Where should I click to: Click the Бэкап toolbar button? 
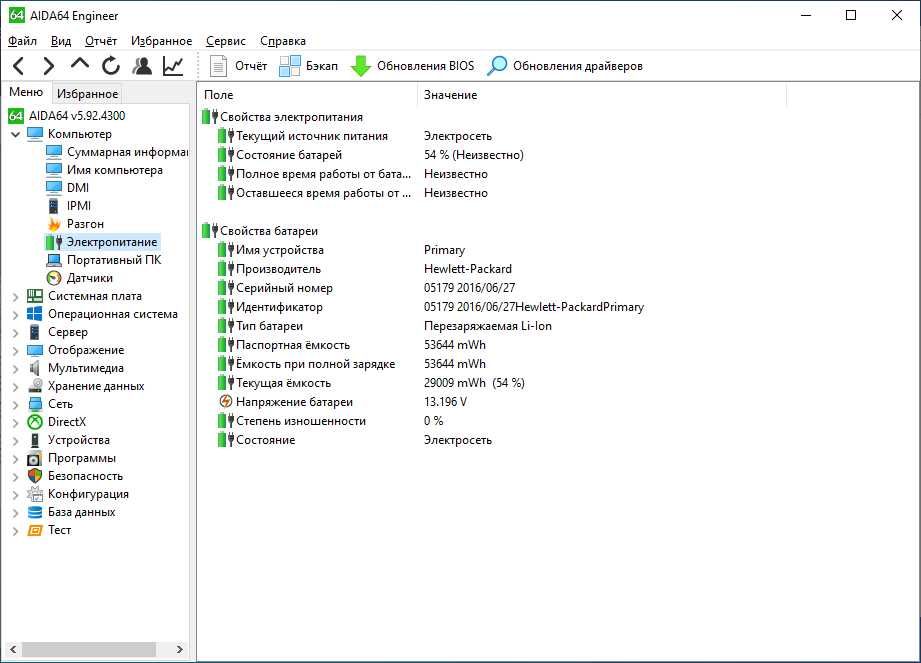pyautogui.click(x=308, y=66)
